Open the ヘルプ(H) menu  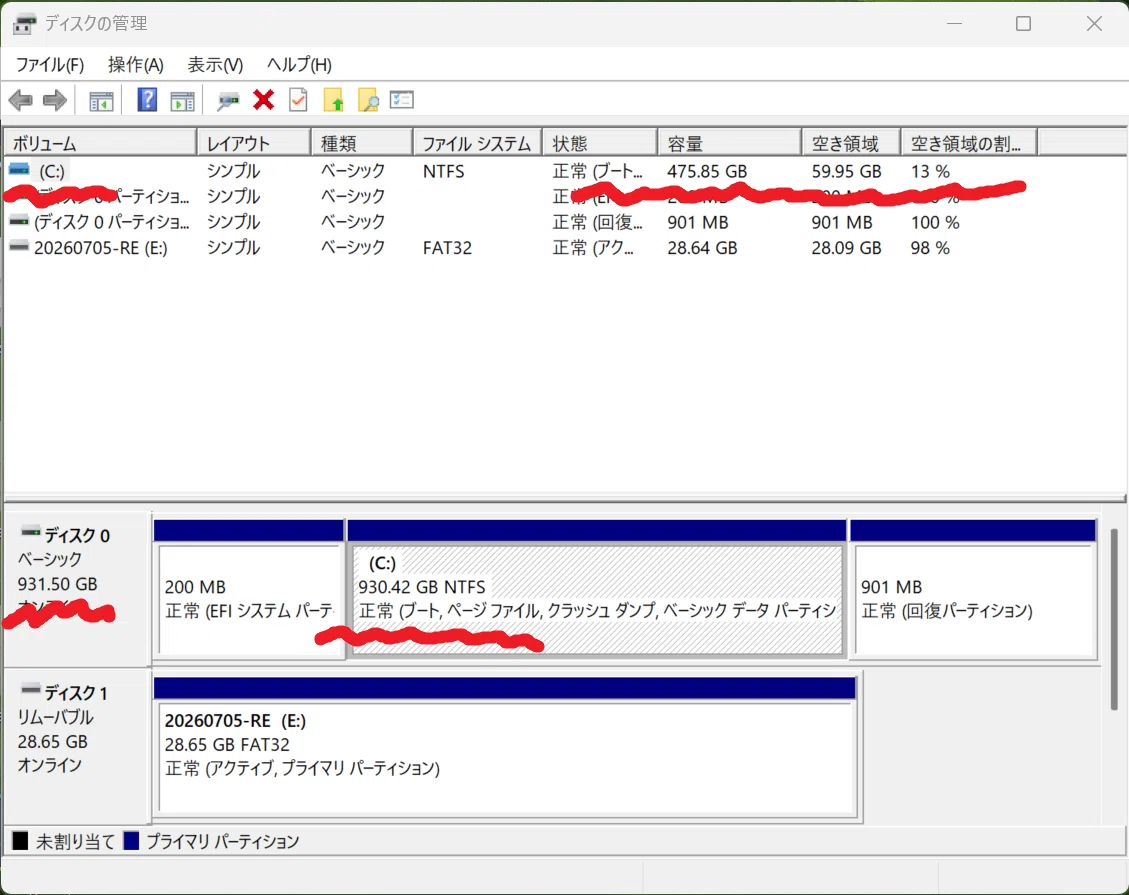coord(299,65)
